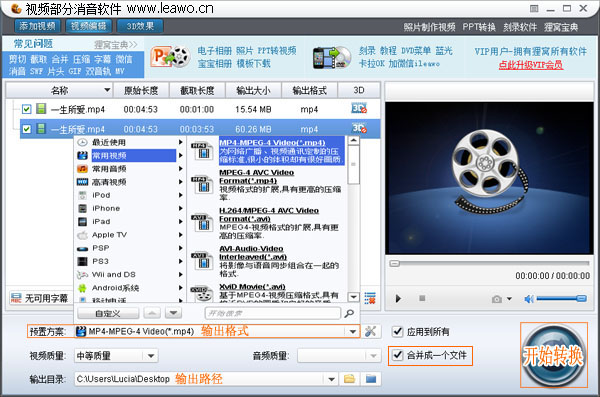
Task: Open the 视频编辑 tab
Action: coord(89,26)
